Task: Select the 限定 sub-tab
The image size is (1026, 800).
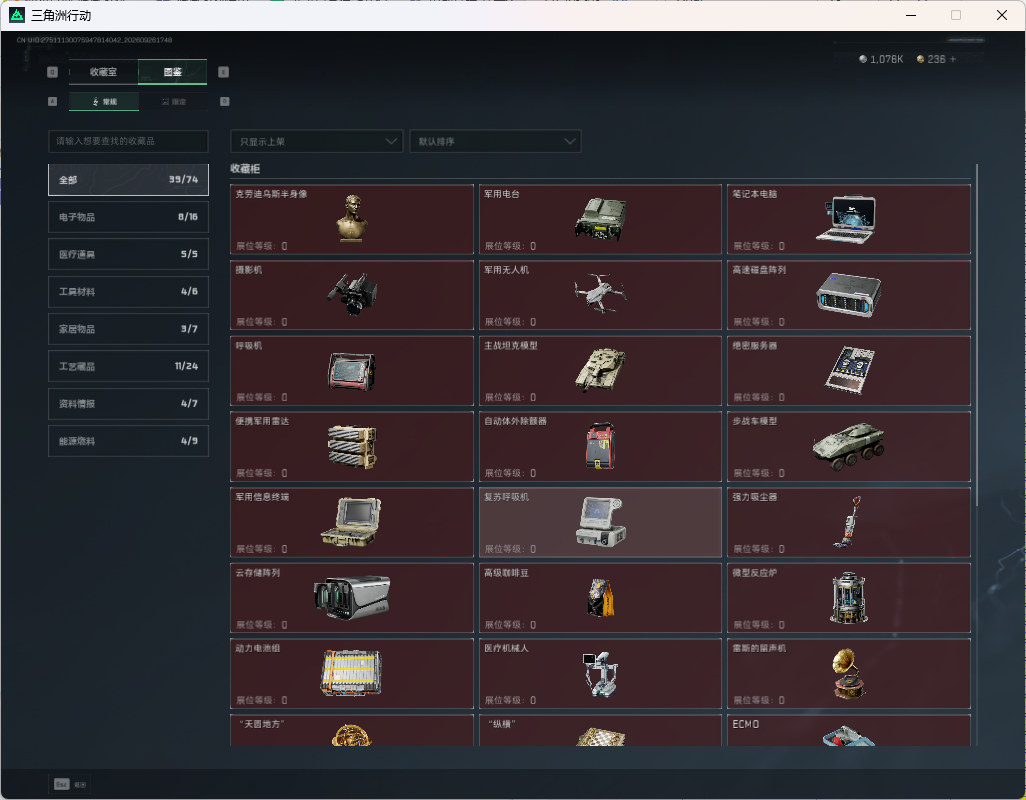Action: click(x=173, y=101)
